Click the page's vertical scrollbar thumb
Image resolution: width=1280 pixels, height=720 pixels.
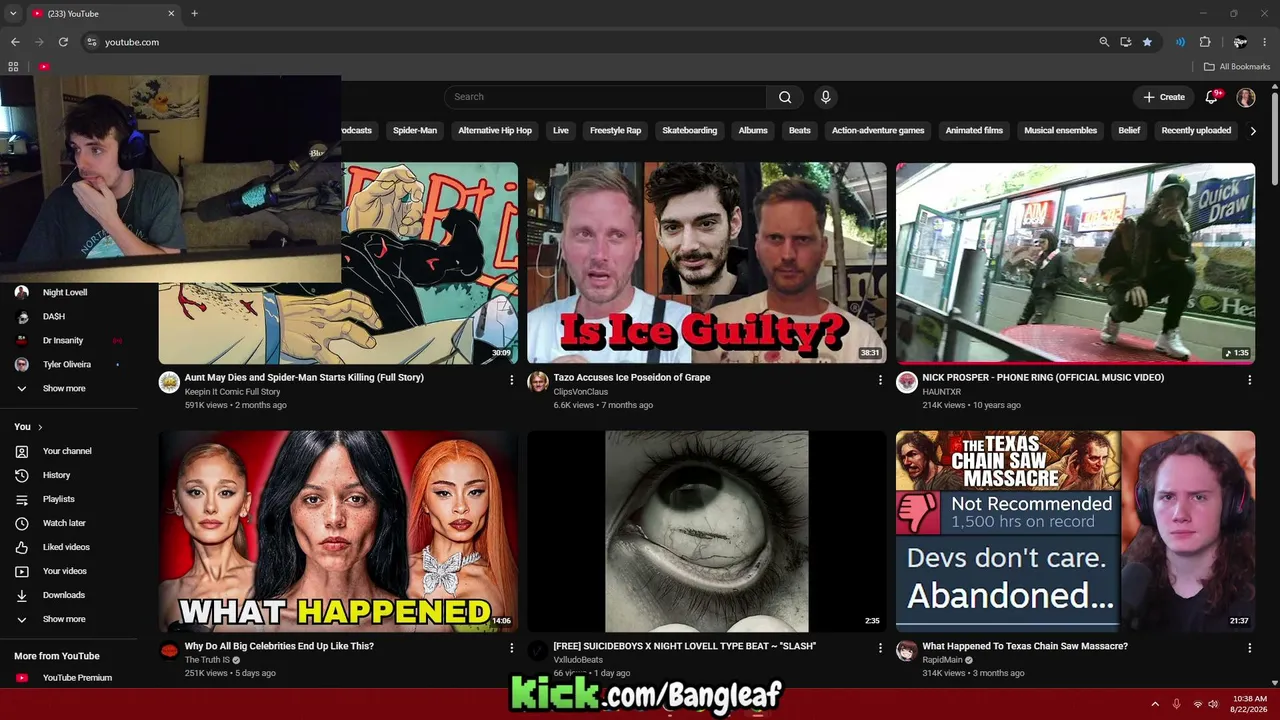(1275, 137)
